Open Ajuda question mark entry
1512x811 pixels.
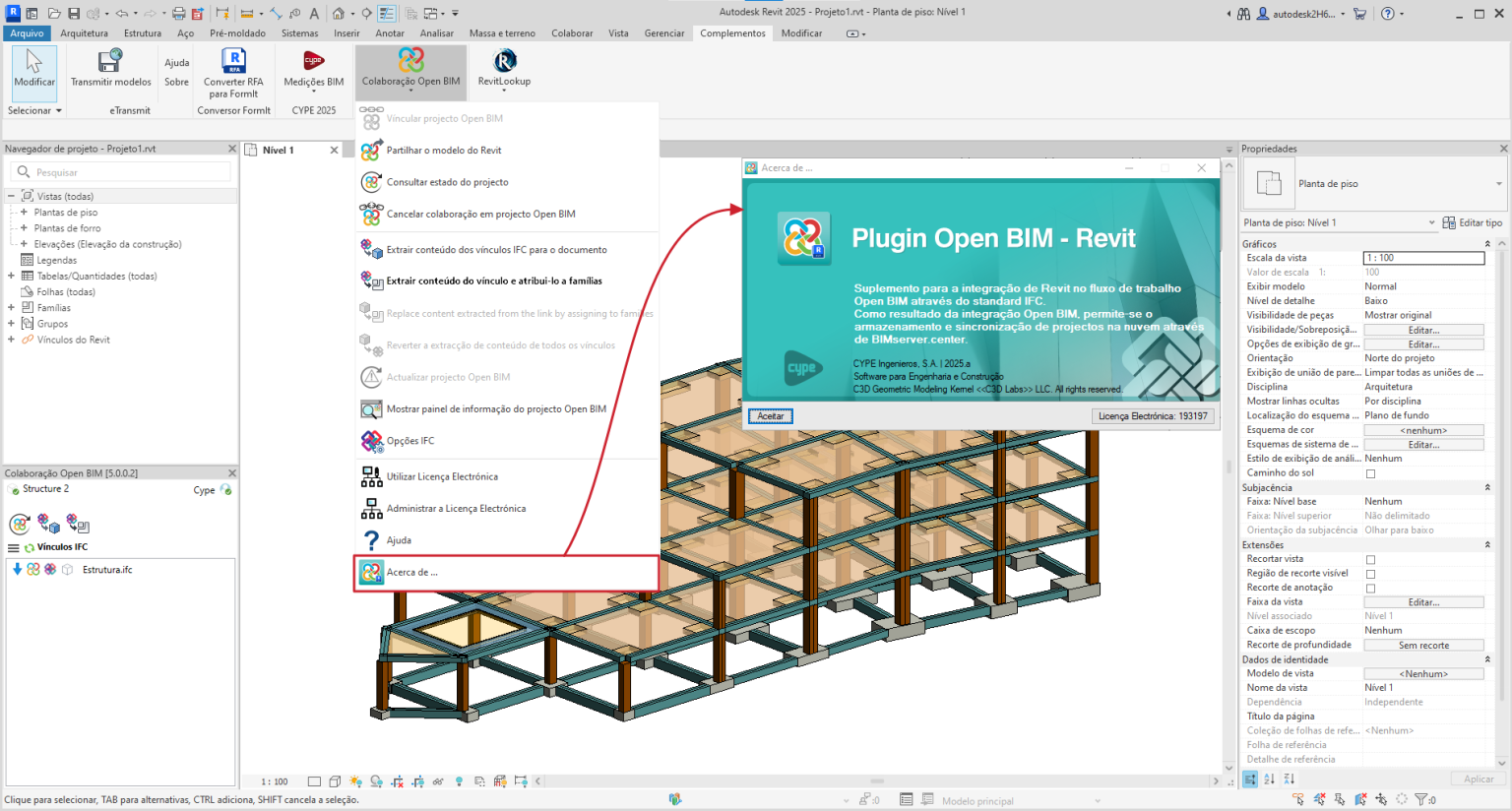pos(398,540)
